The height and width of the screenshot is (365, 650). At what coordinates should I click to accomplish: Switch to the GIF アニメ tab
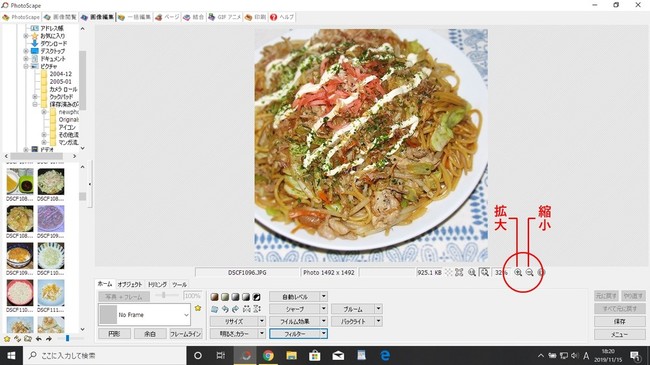point(224,17)
